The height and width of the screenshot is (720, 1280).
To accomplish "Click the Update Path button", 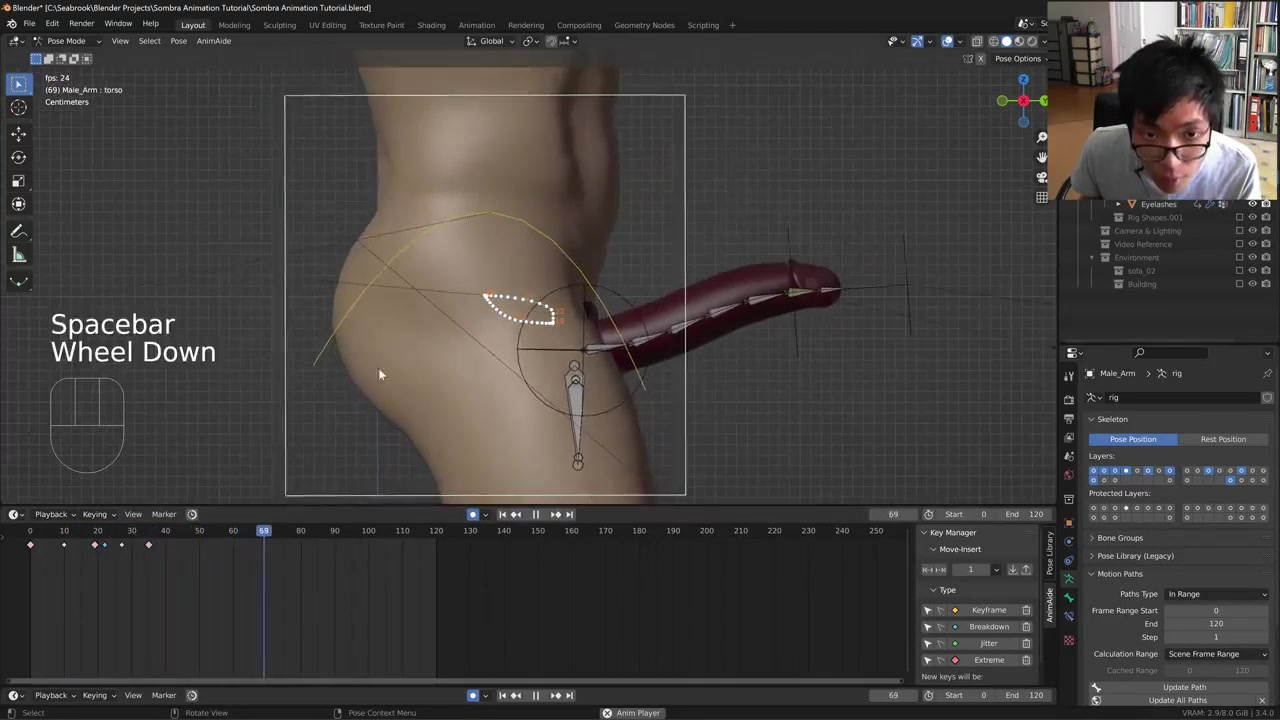I will point(1184,687).
